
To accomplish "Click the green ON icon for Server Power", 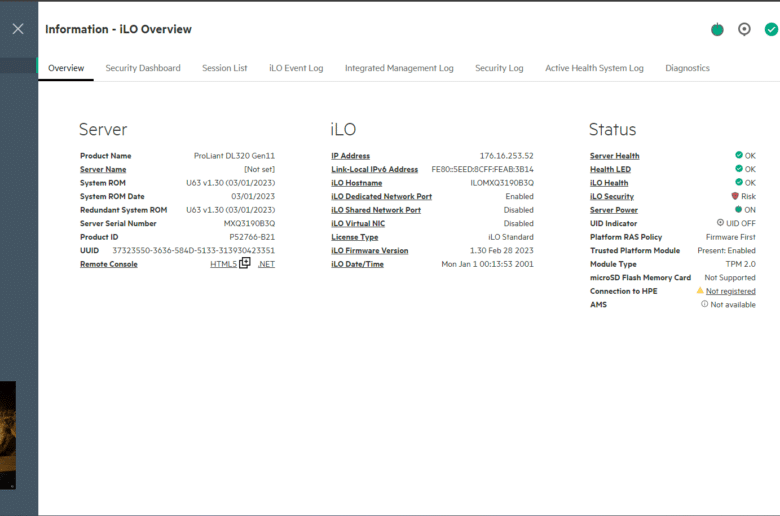I will (x=738, y=209).
